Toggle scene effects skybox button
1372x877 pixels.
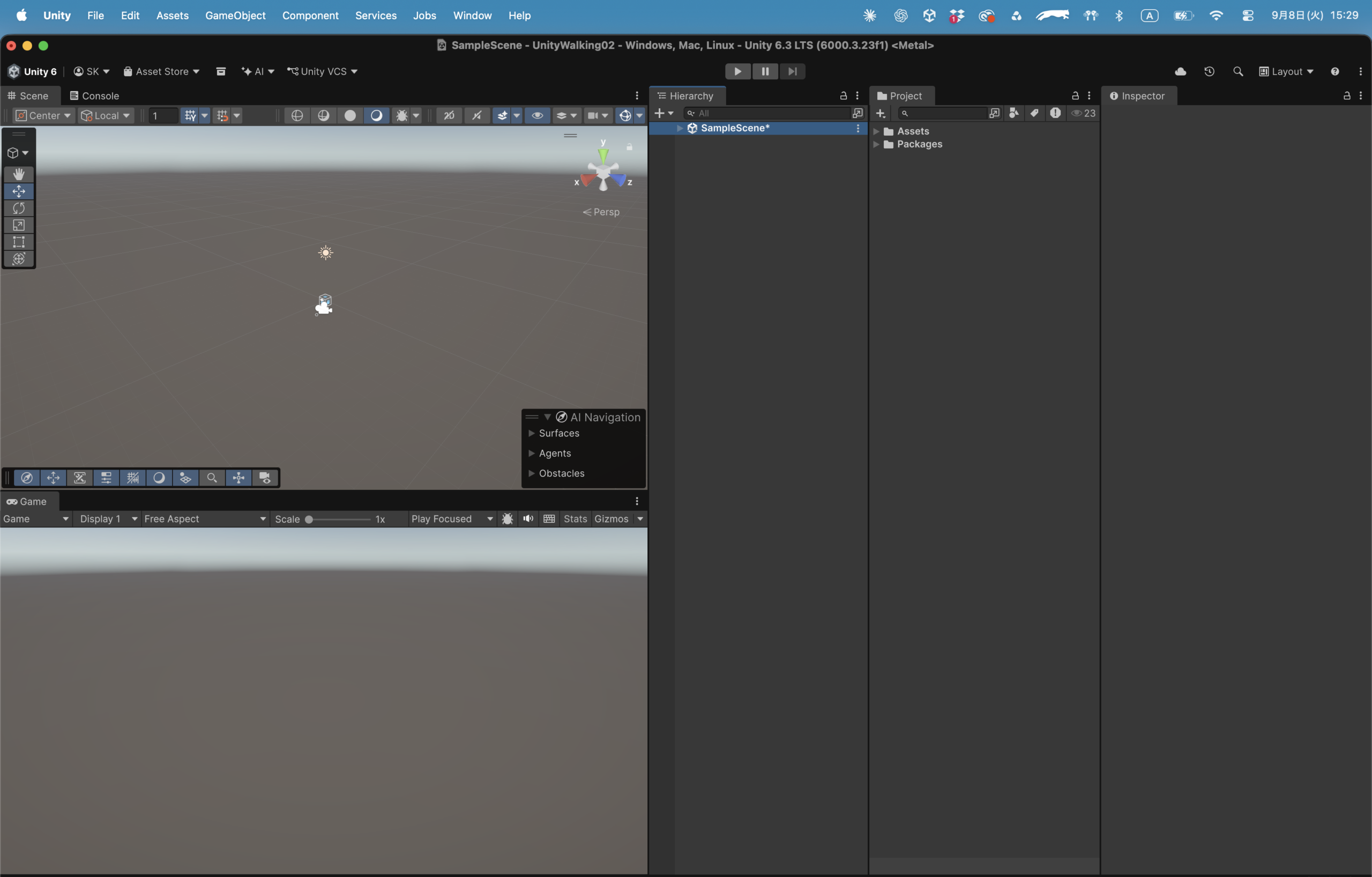[x=502, y=116]
